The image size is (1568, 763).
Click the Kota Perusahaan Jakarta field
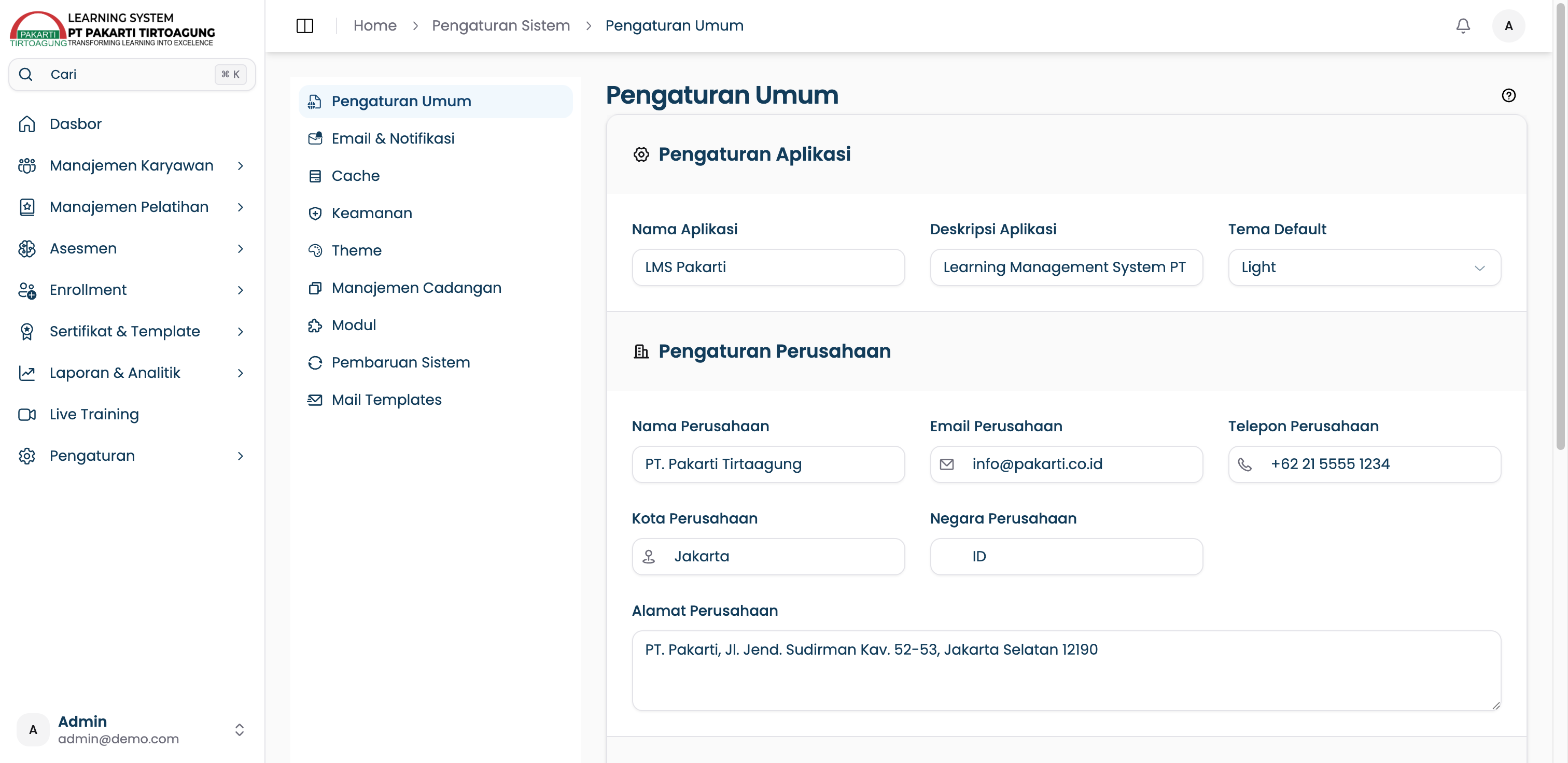click(x=768, y=556)
